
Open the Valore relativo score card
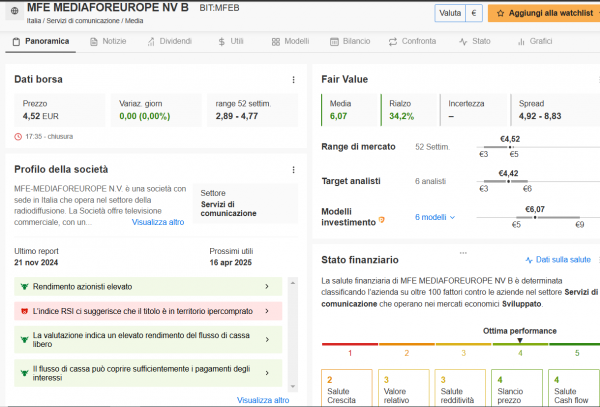(x=403, y=387)
